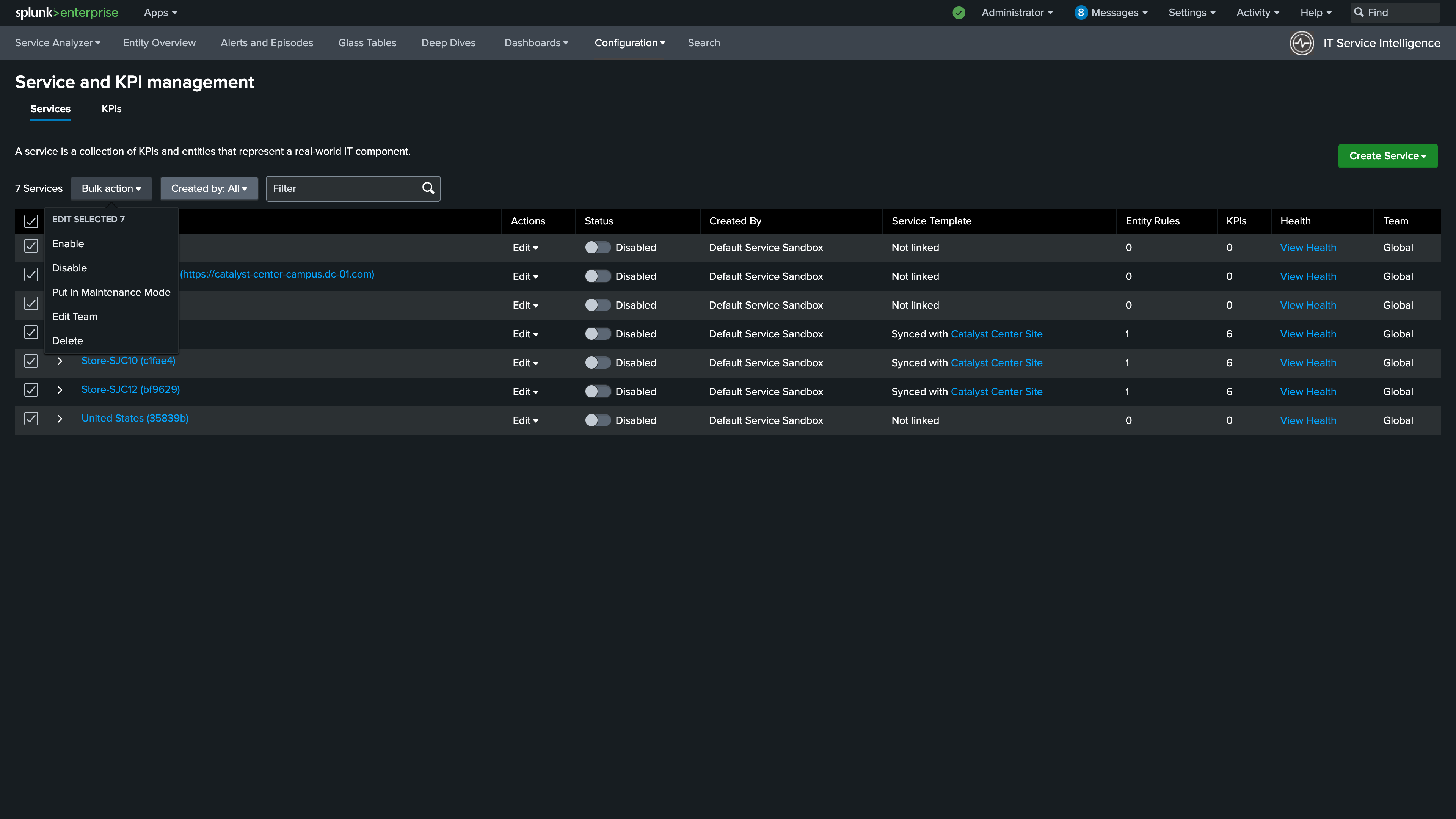Click the green system health check icon
This screenshot has width=1456, height=819.
point(959,13)
